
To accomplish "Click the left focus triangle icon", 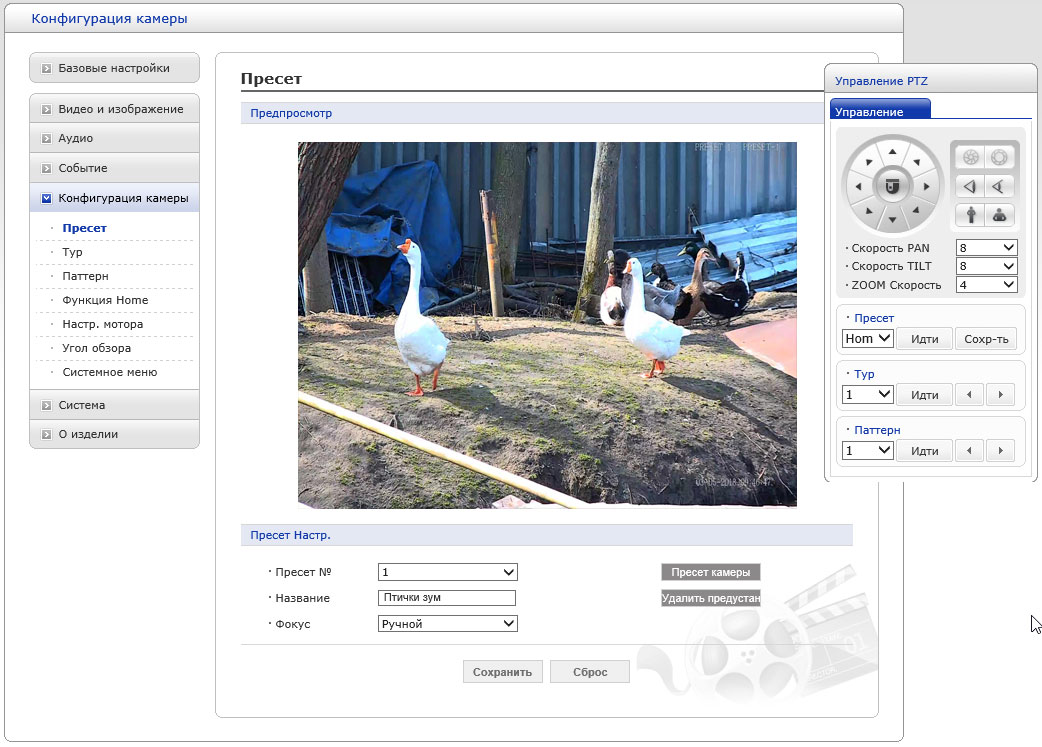I will [x=969, y=186].
